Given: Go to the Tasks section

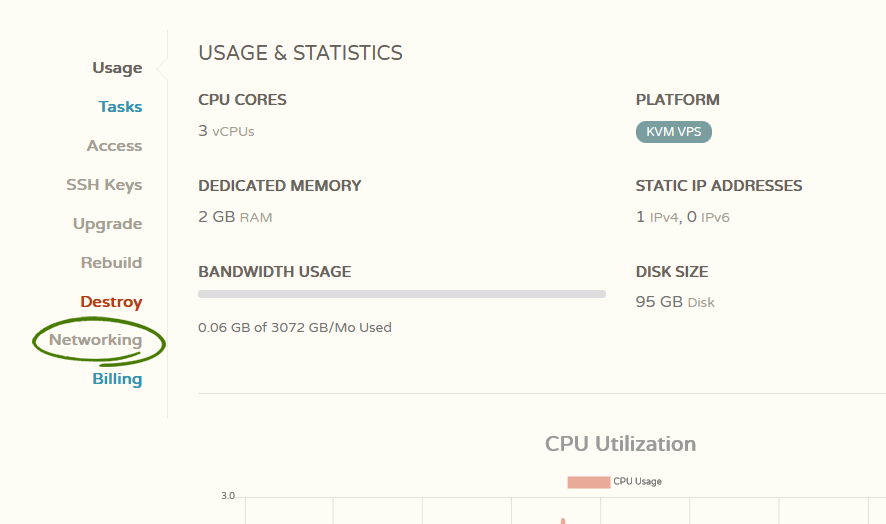Looking at the screenshot, I should pyautogui.click(x=120, y=107).
